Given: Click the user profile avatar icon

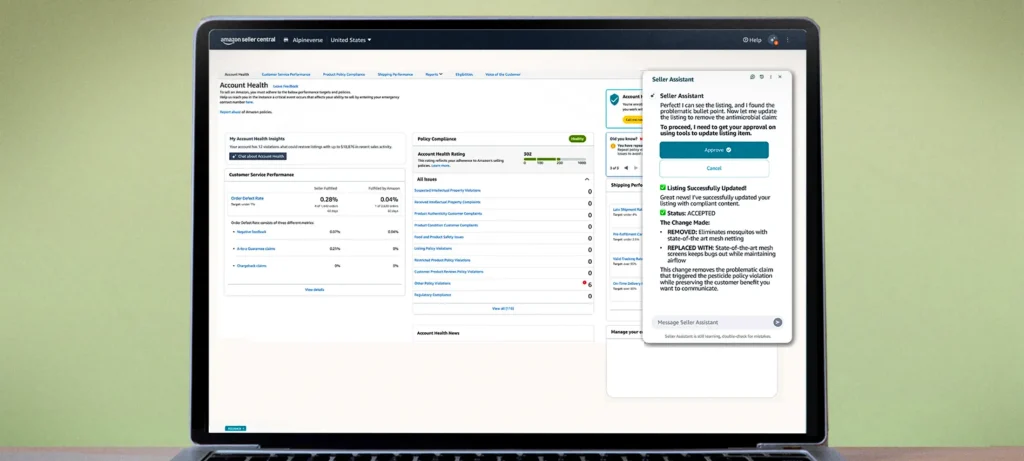Looking at the screenshot, I should pos(773,40).
